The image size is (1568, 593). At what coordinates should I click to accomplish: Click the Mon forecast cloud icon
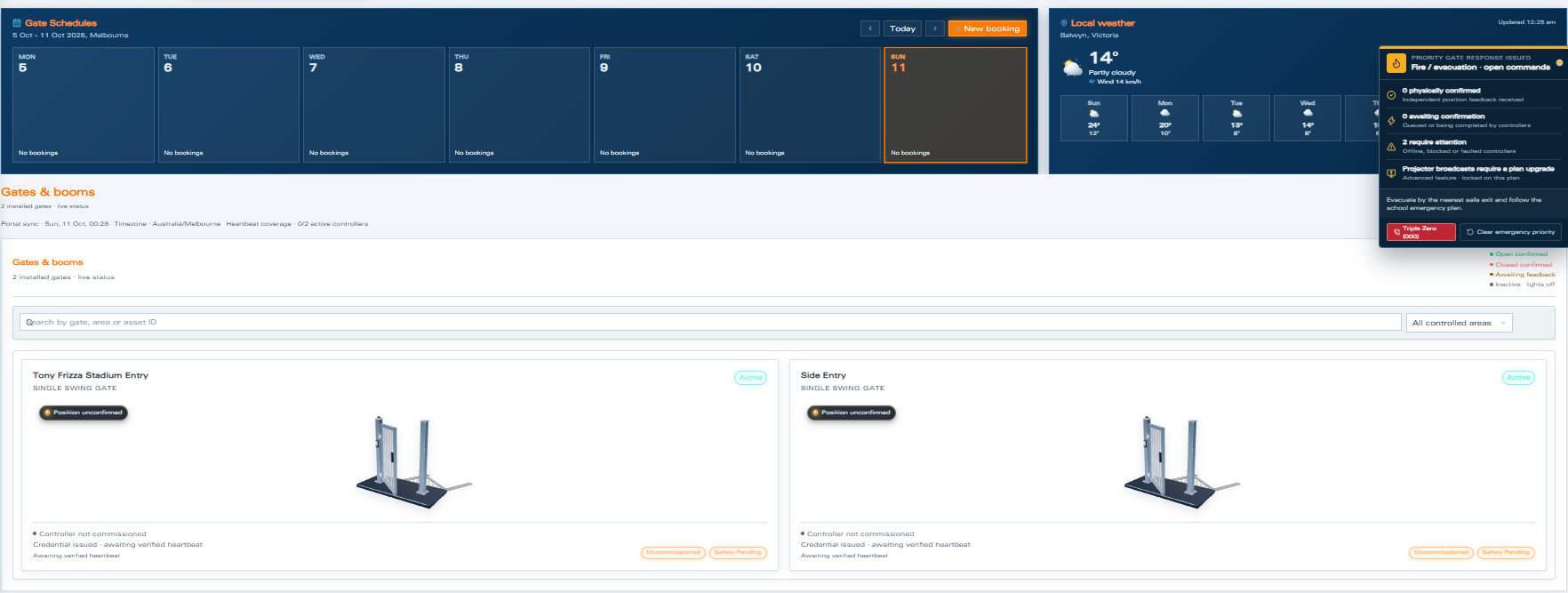click(x=1165, y=114)
